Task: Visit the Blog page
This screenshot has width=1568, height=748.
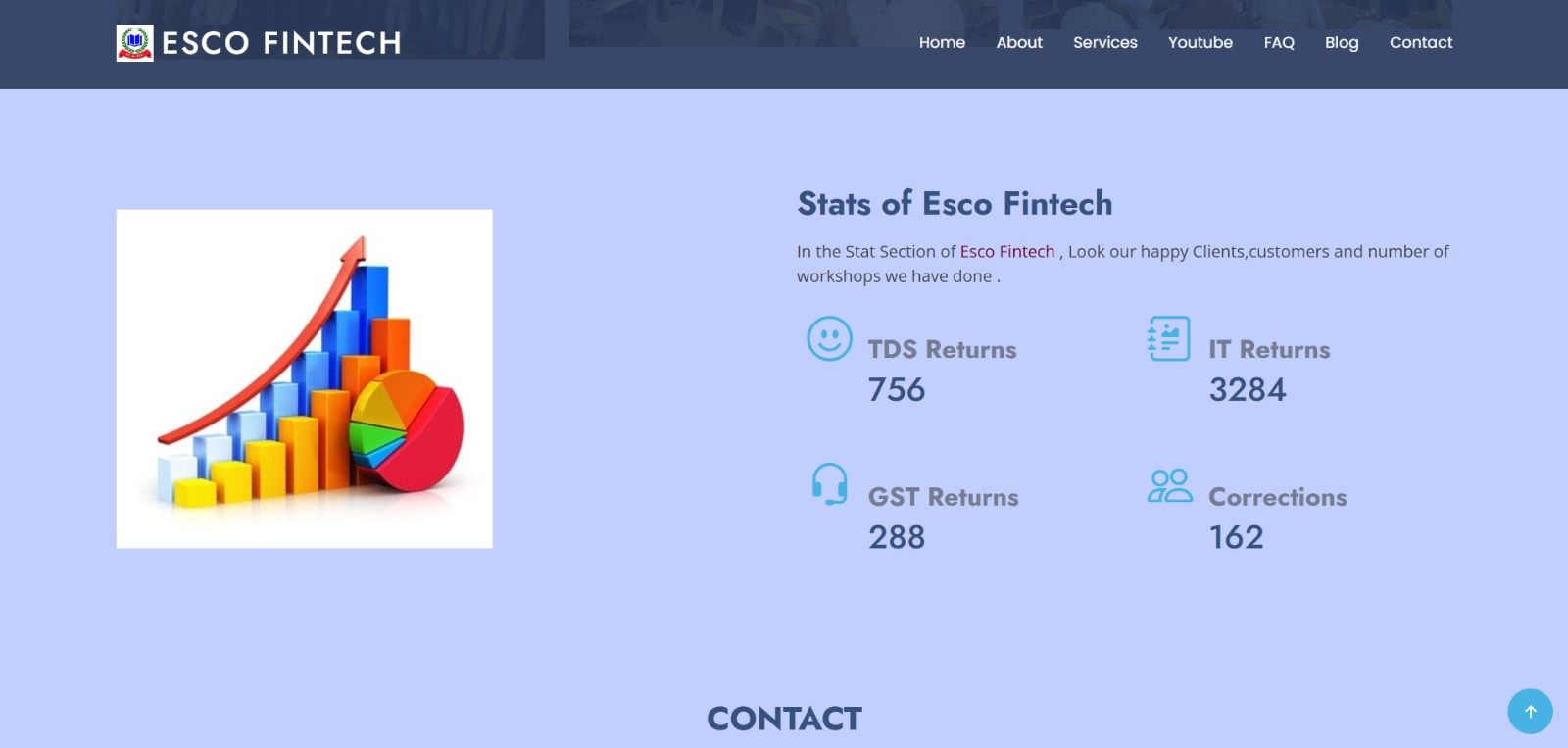Action: coord(1342,42)
